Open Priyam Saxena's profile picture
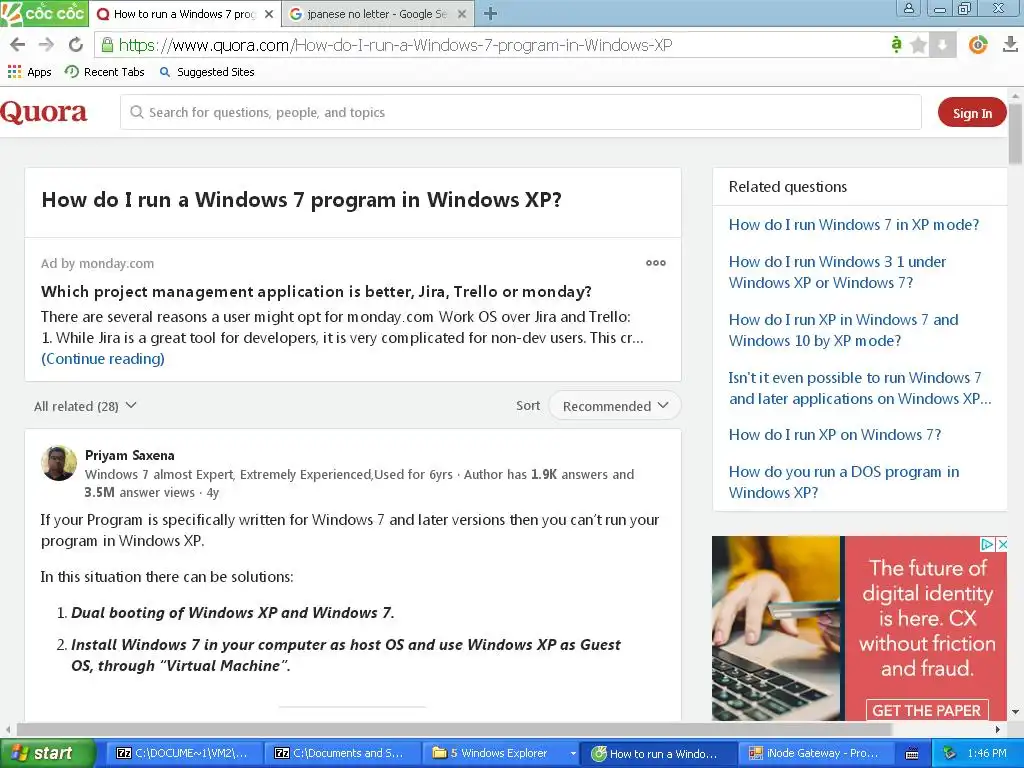Screen dimensions: 1024x768 pos(59,463)
